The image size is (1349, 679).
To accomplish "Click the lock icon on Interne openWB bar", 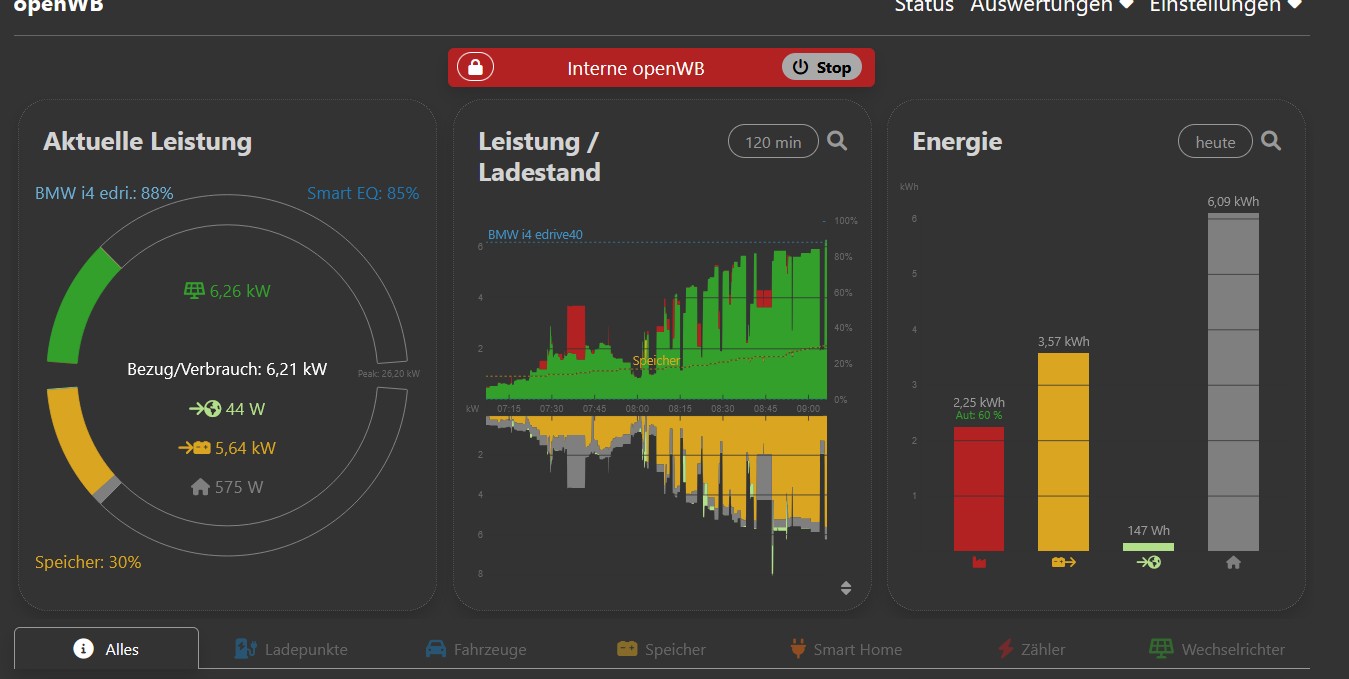I will click(475, 67).
